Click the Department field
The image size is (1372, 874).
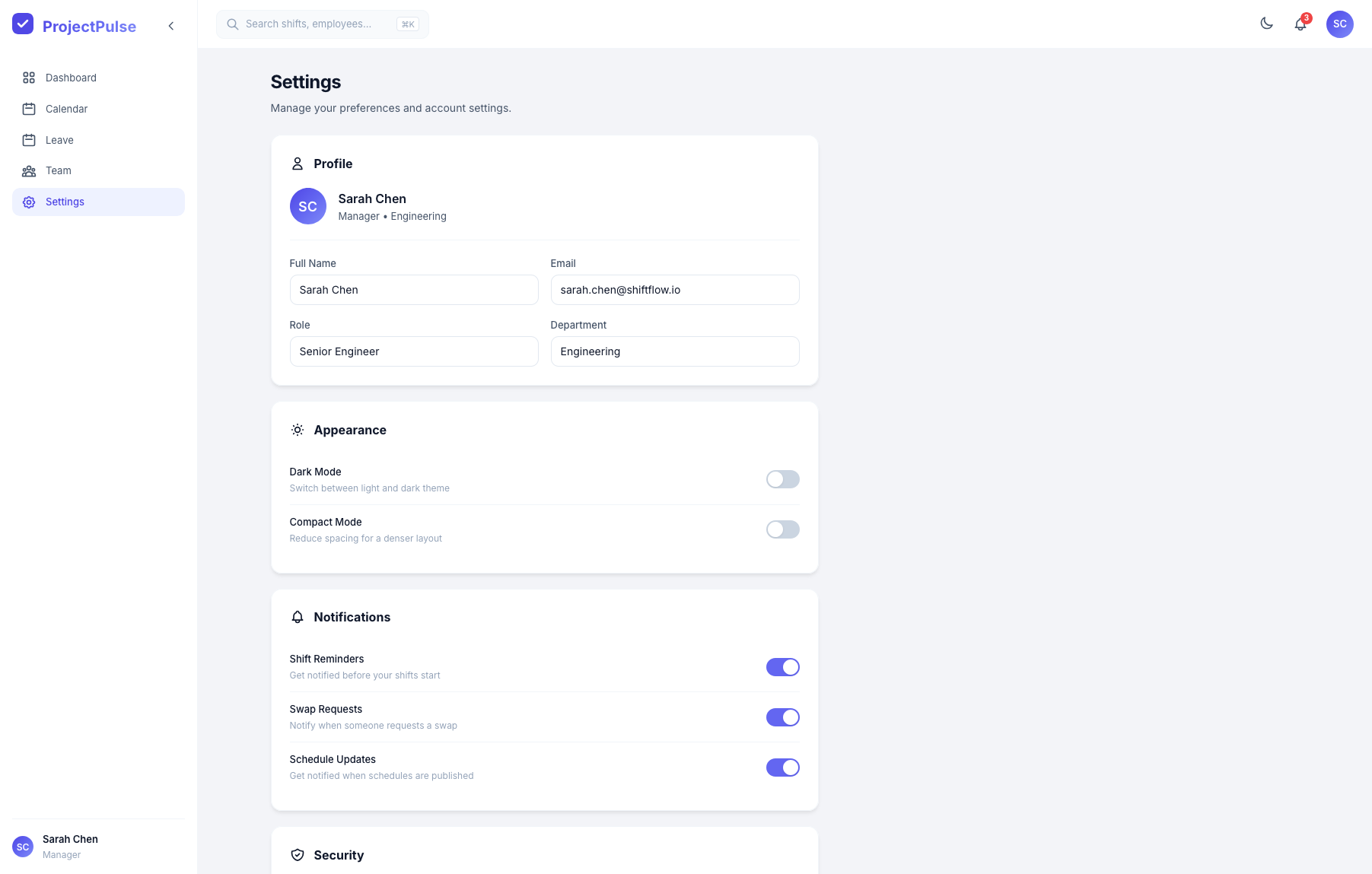(674, 351)
